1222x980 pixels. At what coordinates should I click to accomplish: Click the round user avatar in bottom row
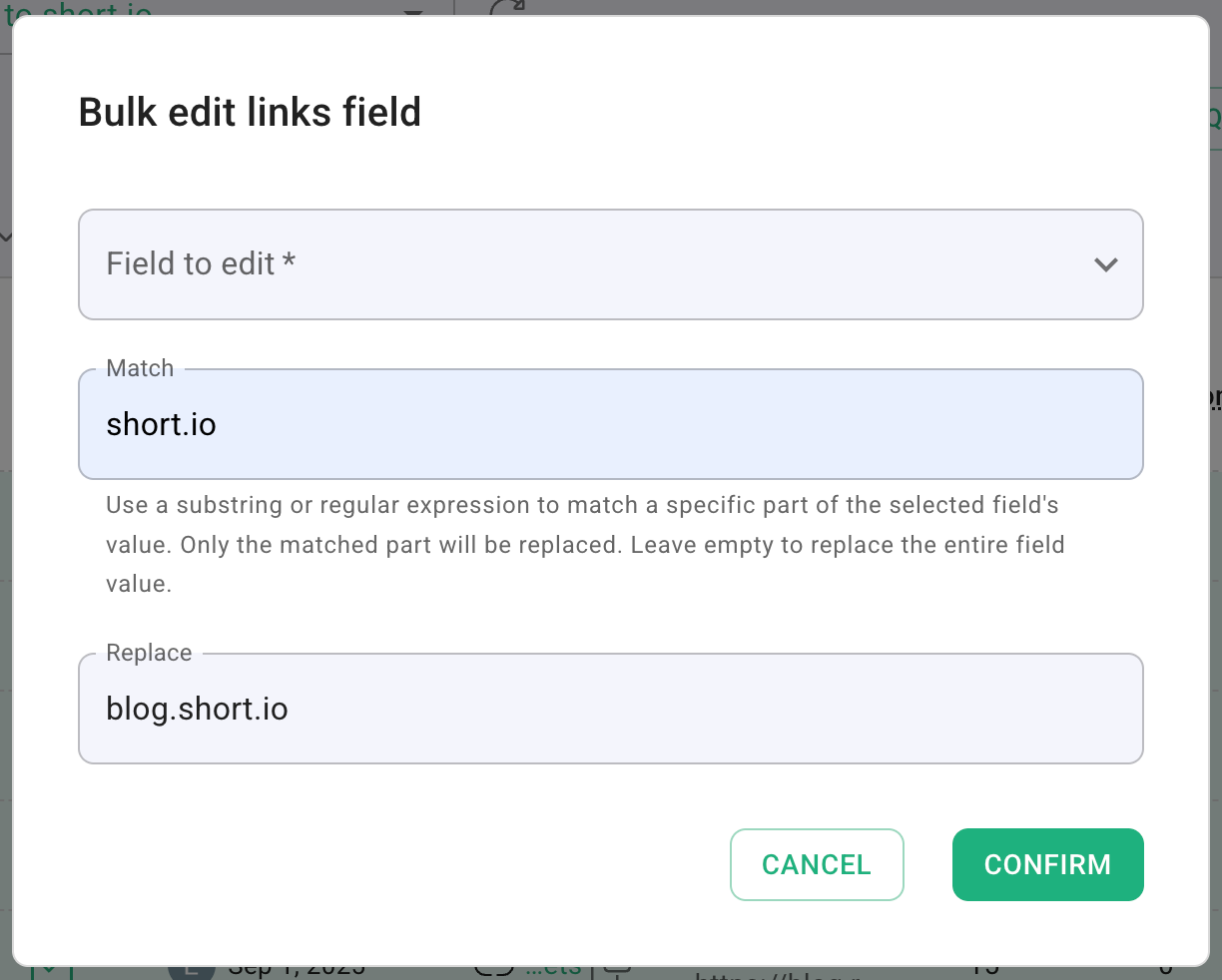click(192, 971)
